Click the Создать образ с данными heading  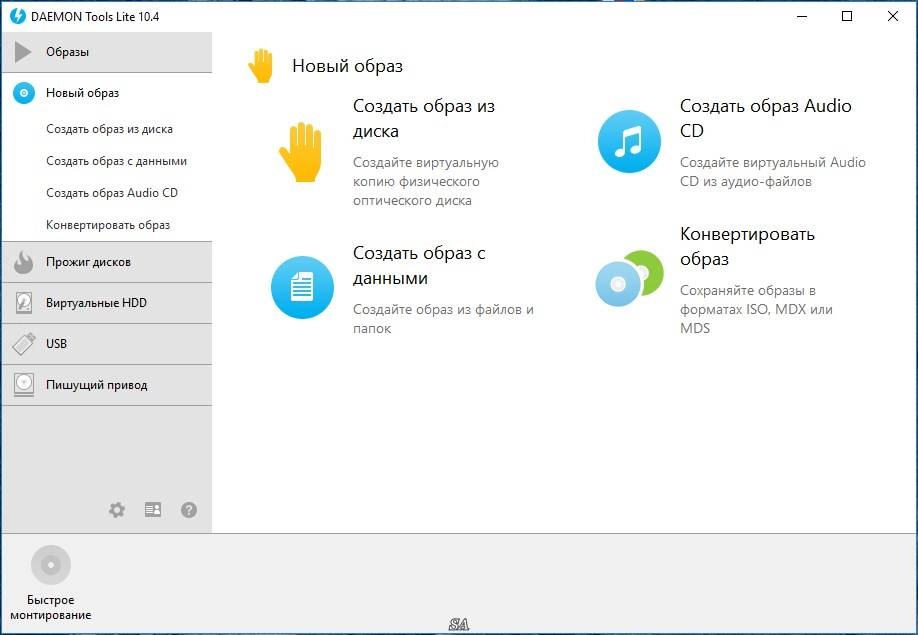tap(419, 265)
